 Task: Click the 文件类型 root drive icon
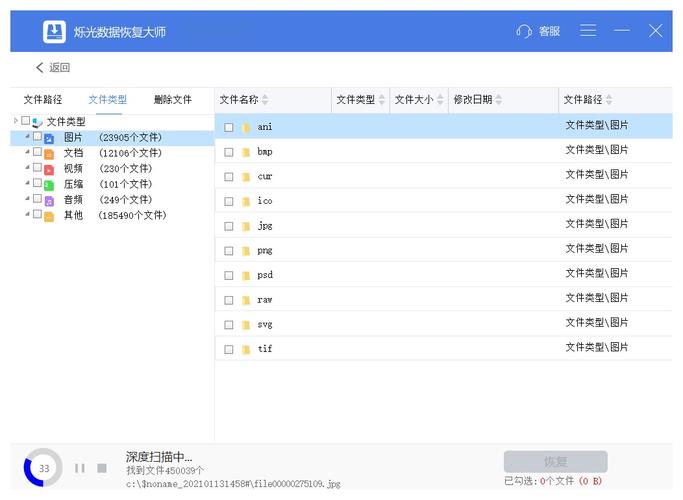(x=37, y=122)
